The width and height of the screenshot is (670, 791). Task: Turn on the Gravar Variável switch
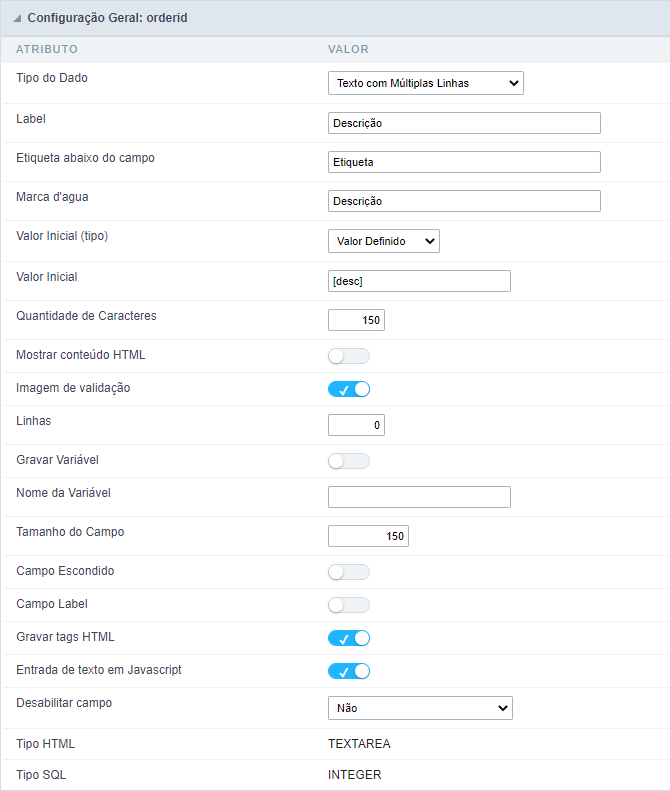pyautogui.click(x=349, y=461)
